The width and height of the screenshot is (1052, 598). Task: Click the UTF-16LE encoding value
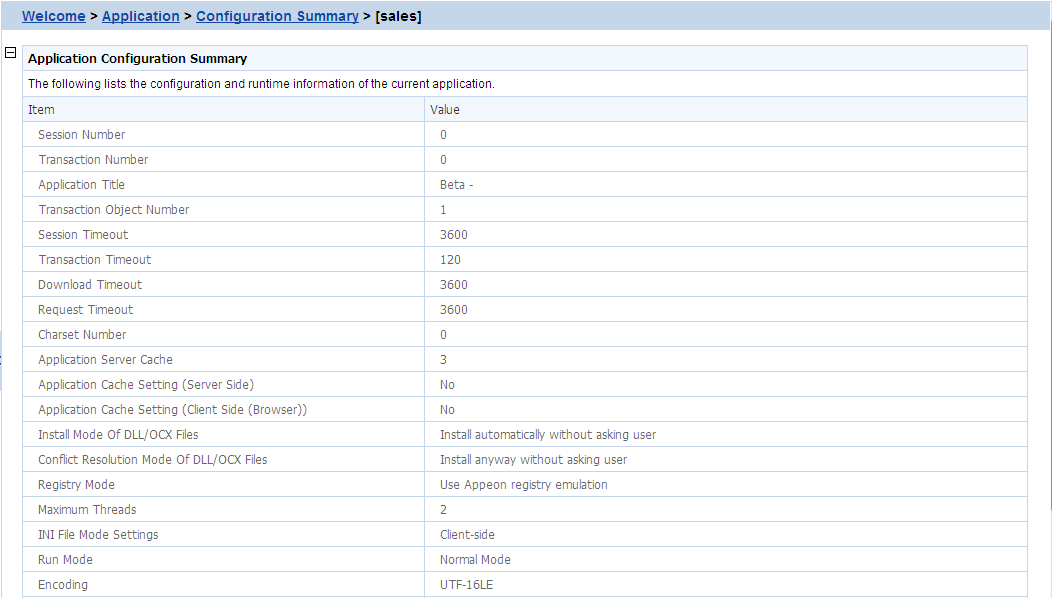466,585
